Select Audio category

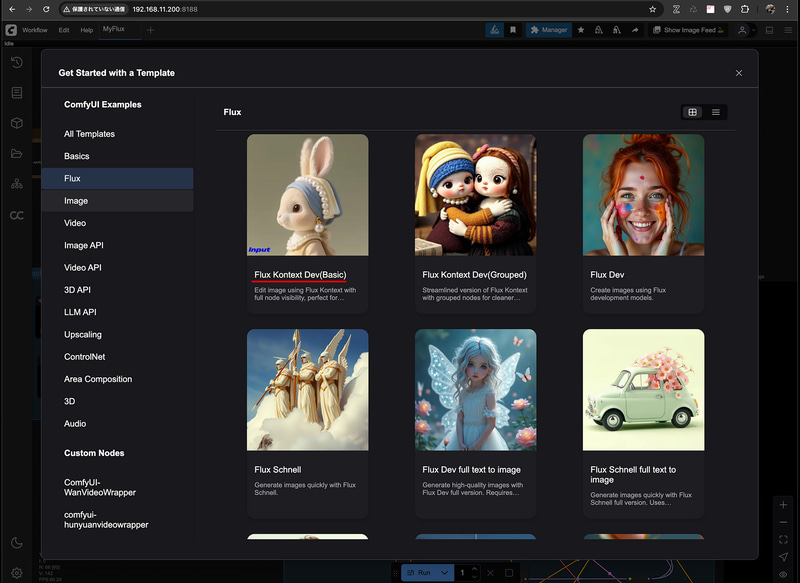[117, 424]
